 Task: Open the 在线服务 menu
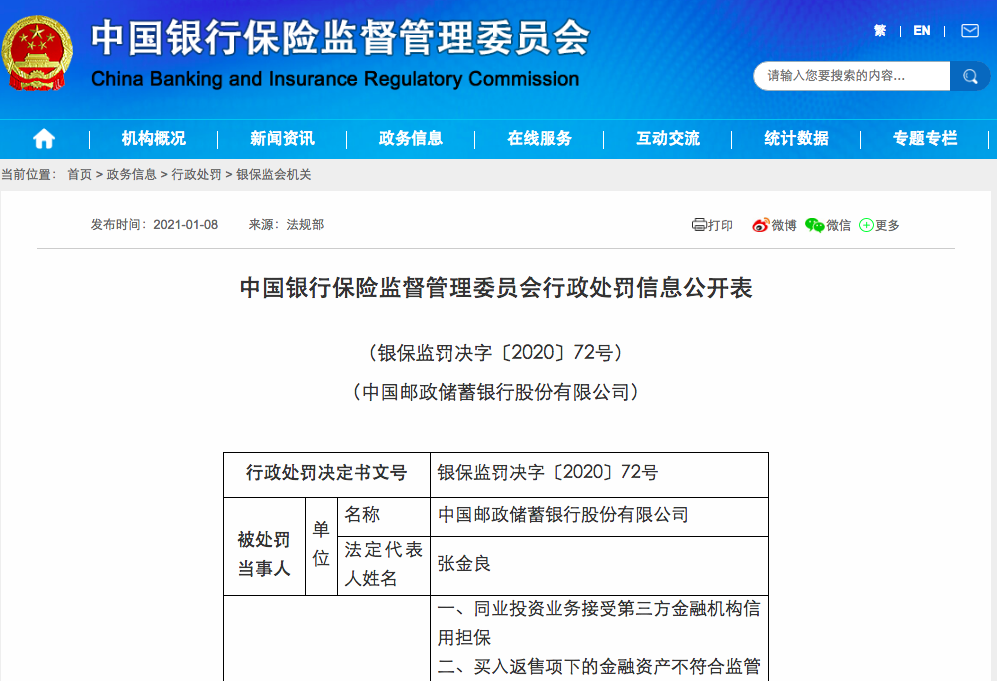(539, 138)
